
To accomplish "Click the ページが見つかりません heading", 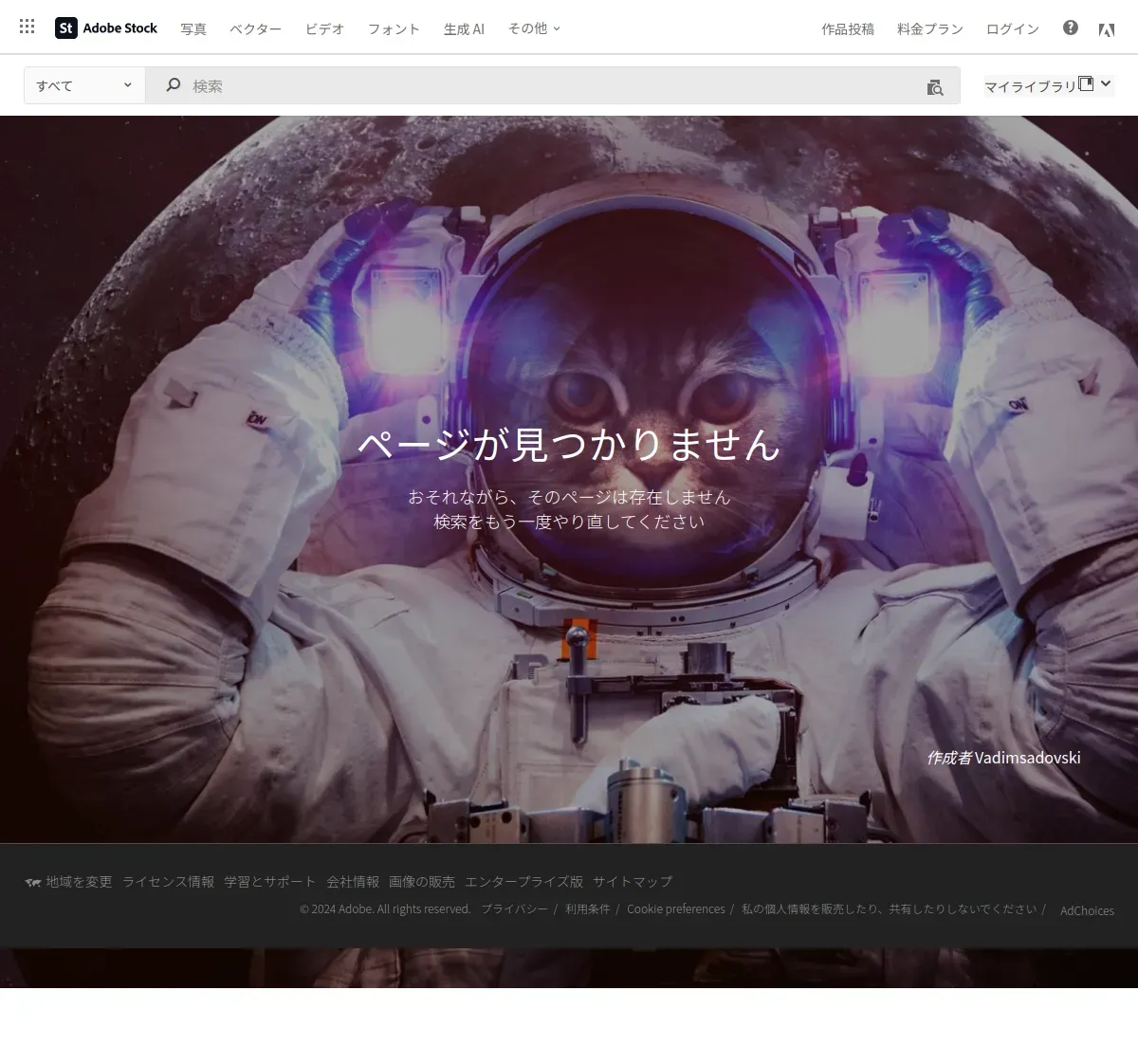I will (569, 444).
